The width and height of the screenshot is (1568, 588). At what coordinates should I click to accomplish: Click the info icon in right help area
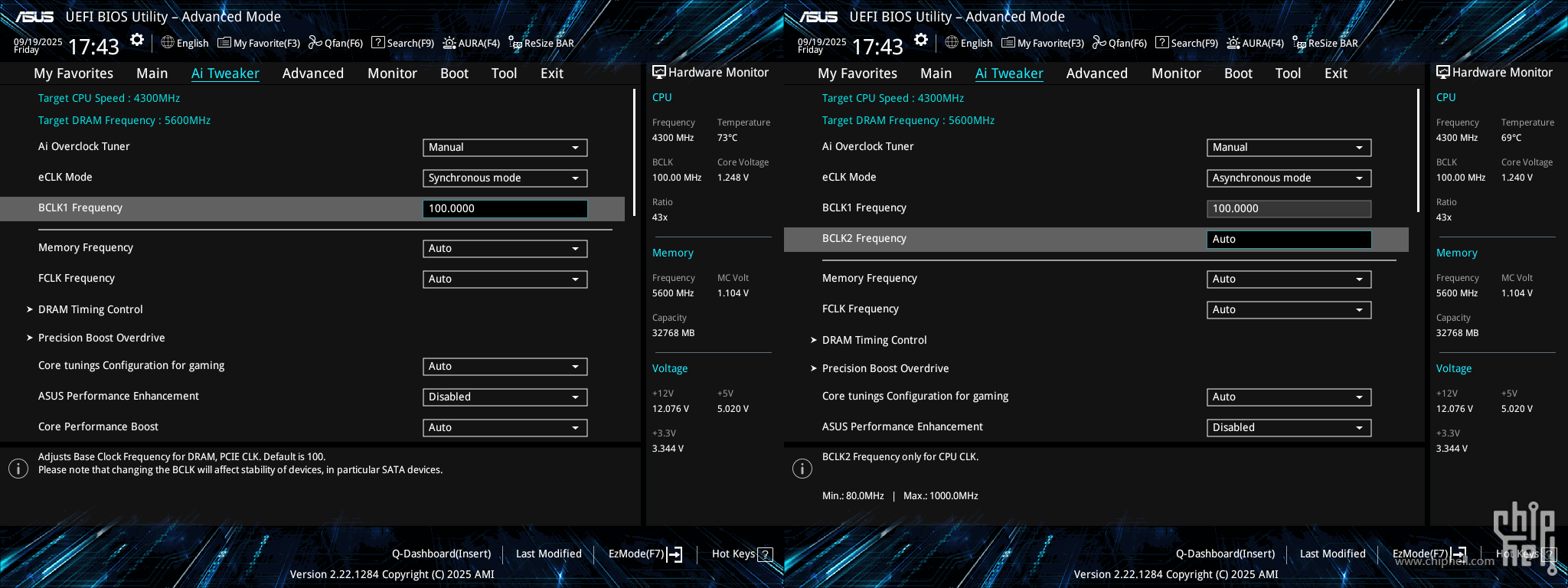(802, 469)
